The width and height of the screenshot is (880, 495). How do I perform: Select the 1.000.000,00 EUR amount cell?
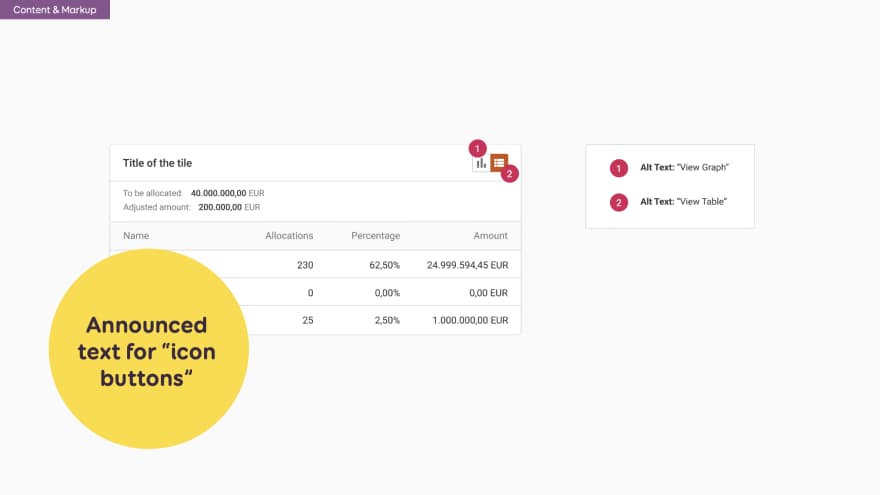[x=472, y=320]
